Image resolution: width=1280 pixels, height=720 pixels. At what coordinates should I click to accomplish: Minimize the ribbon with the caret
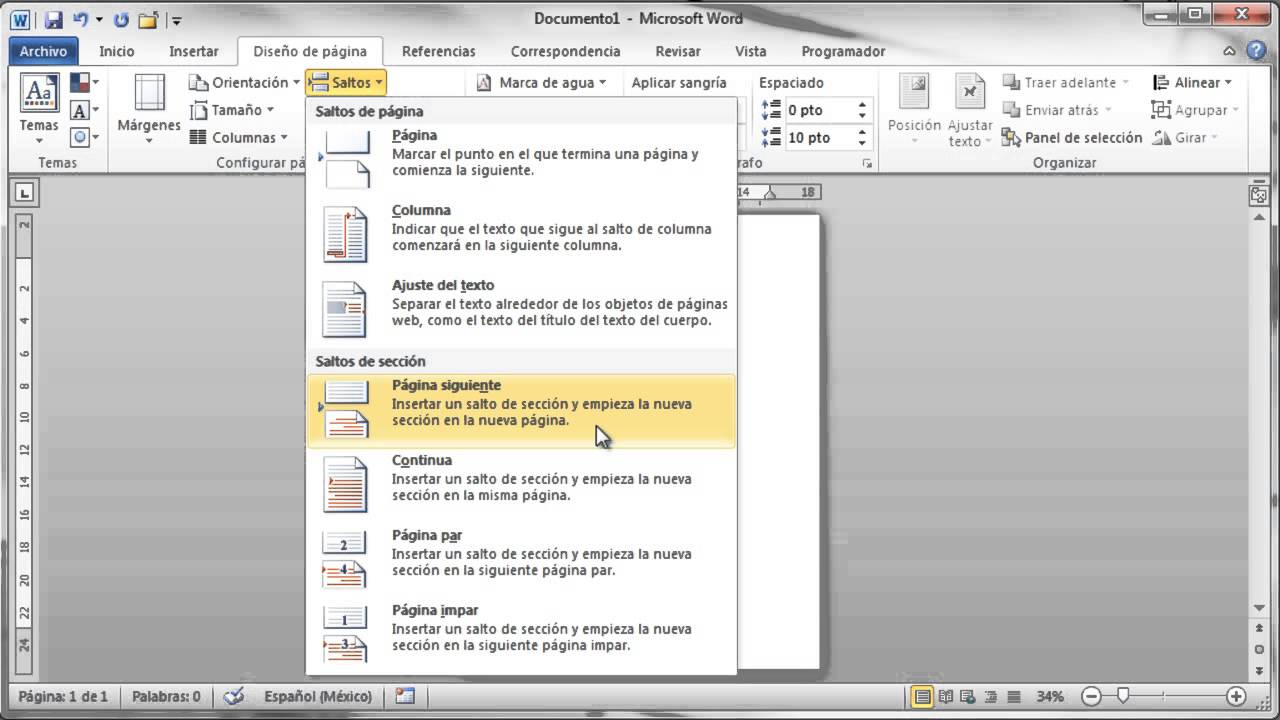[1230, 51]
